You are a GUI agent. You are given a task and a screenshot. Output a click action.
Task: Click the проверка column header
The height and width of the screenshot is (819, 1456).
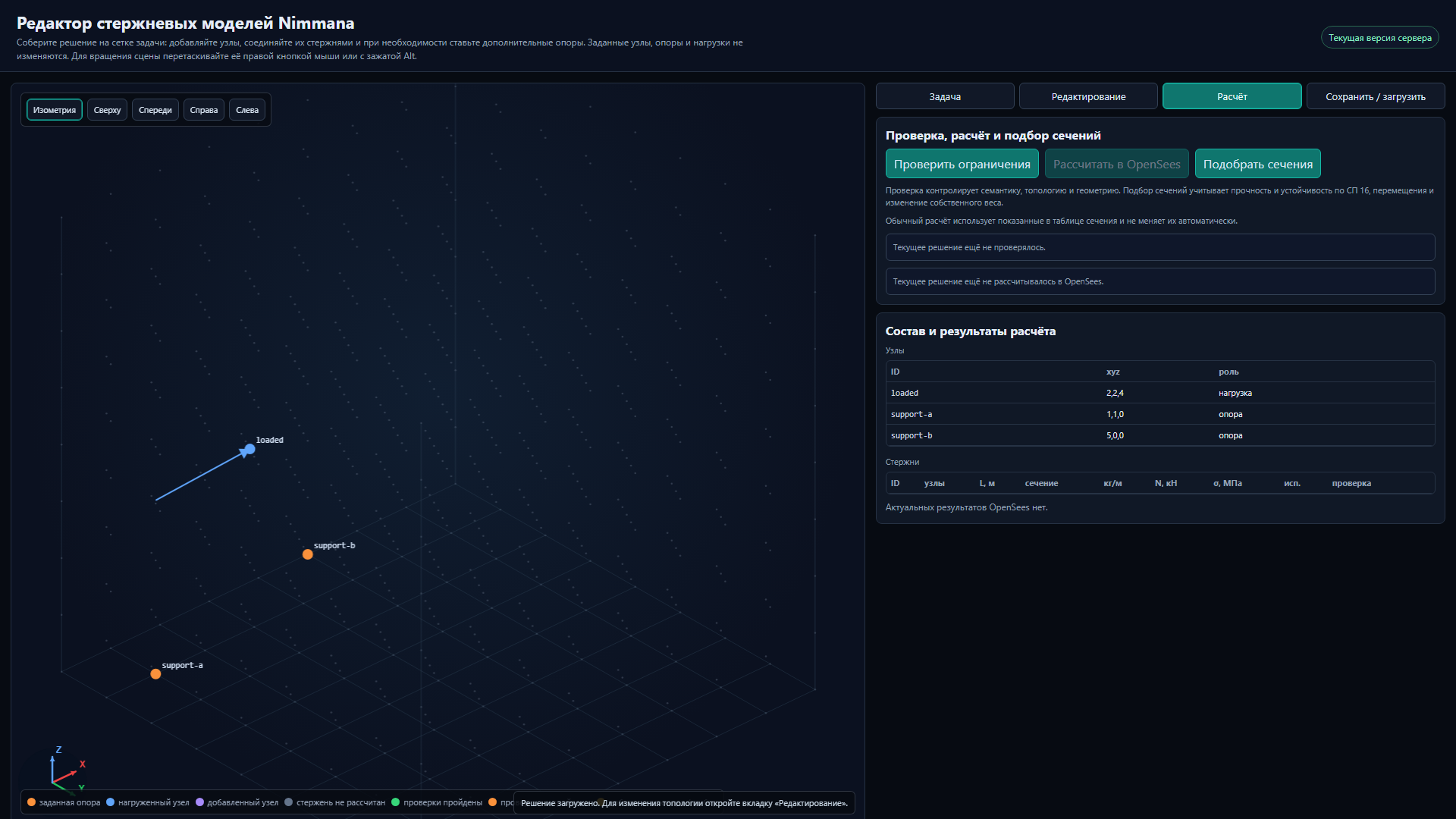pos(1351,483)
